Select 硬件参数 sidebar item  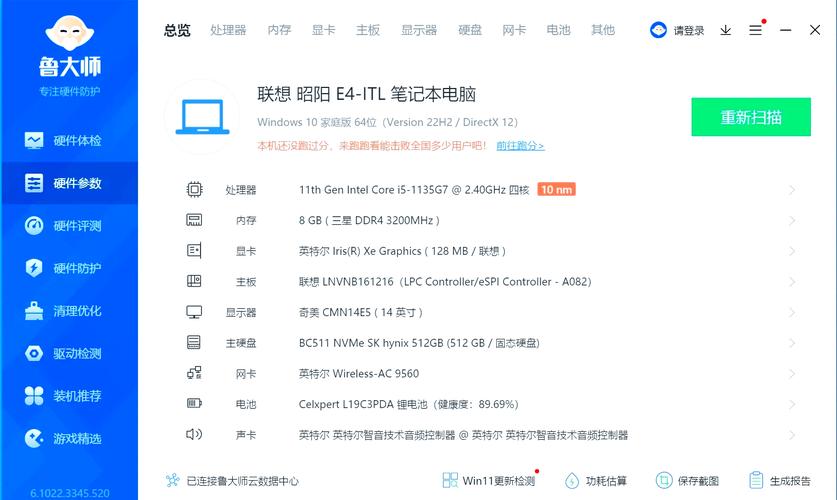tap(69, 184)
